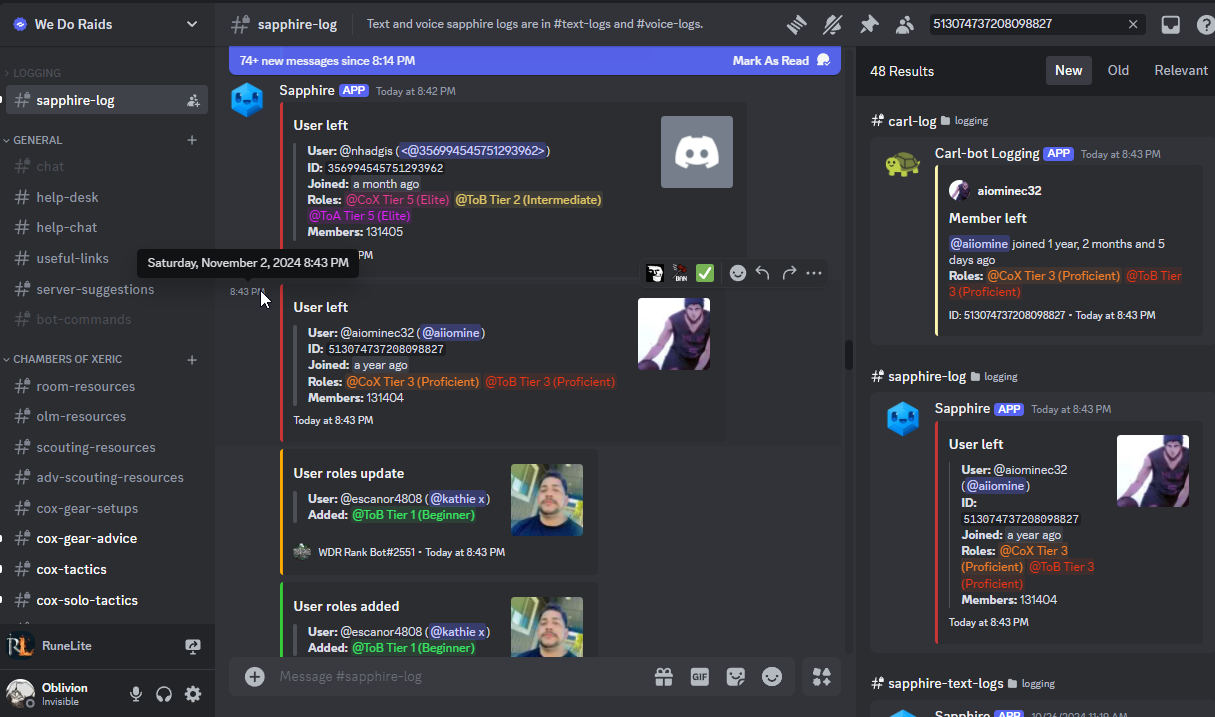Click "48 Results" count text
1215x717 pixels.
902,71
